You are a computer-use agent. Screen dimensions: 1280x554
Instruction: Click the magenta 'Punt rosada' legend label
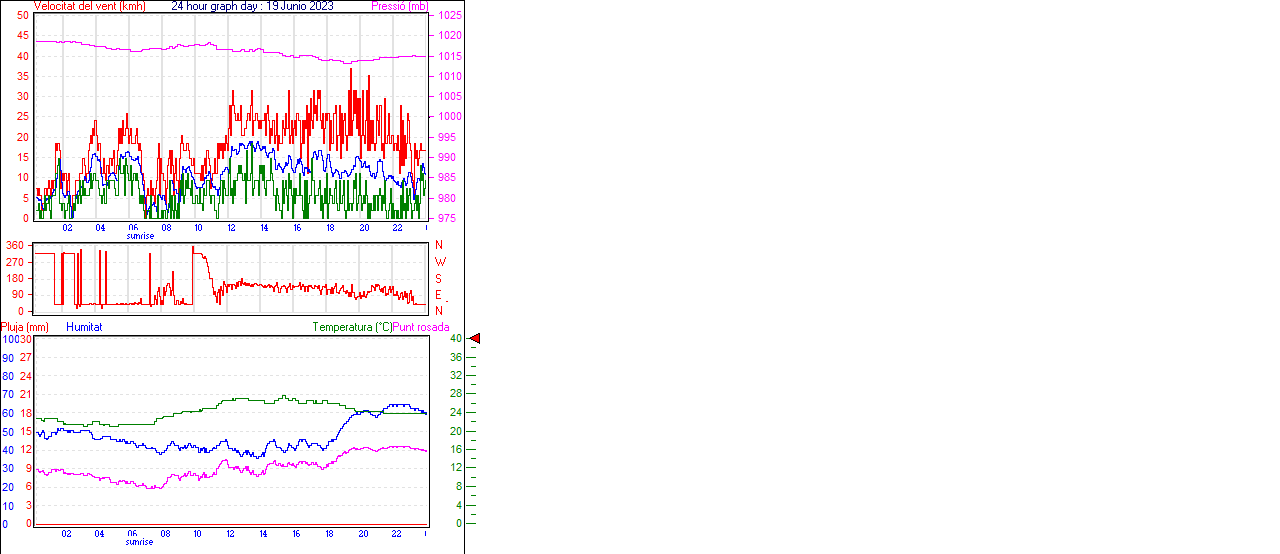[x=421, y=327]
